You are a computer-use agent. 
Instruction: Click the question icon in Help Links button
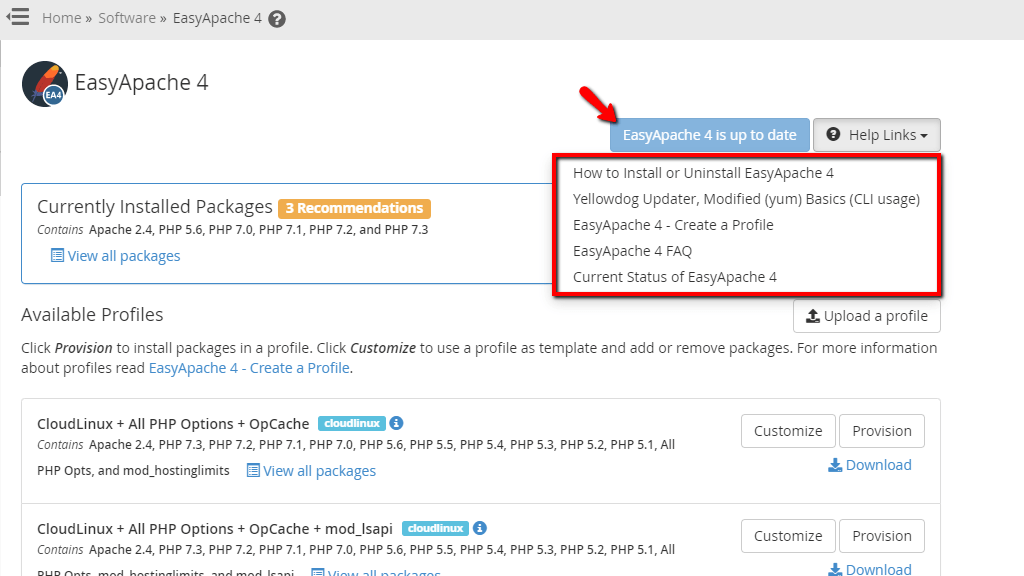[833, 135]
